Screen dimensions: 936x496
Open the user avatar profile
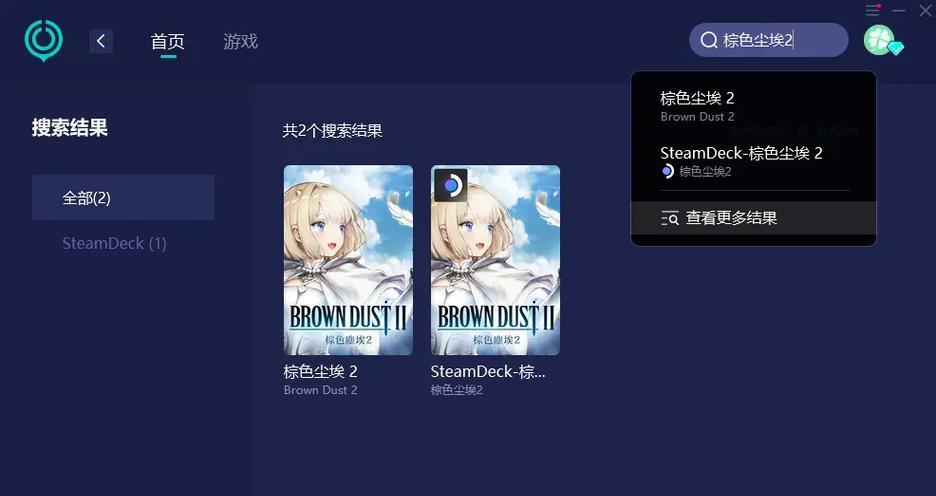pyautogui.click(x=879, y=40)
